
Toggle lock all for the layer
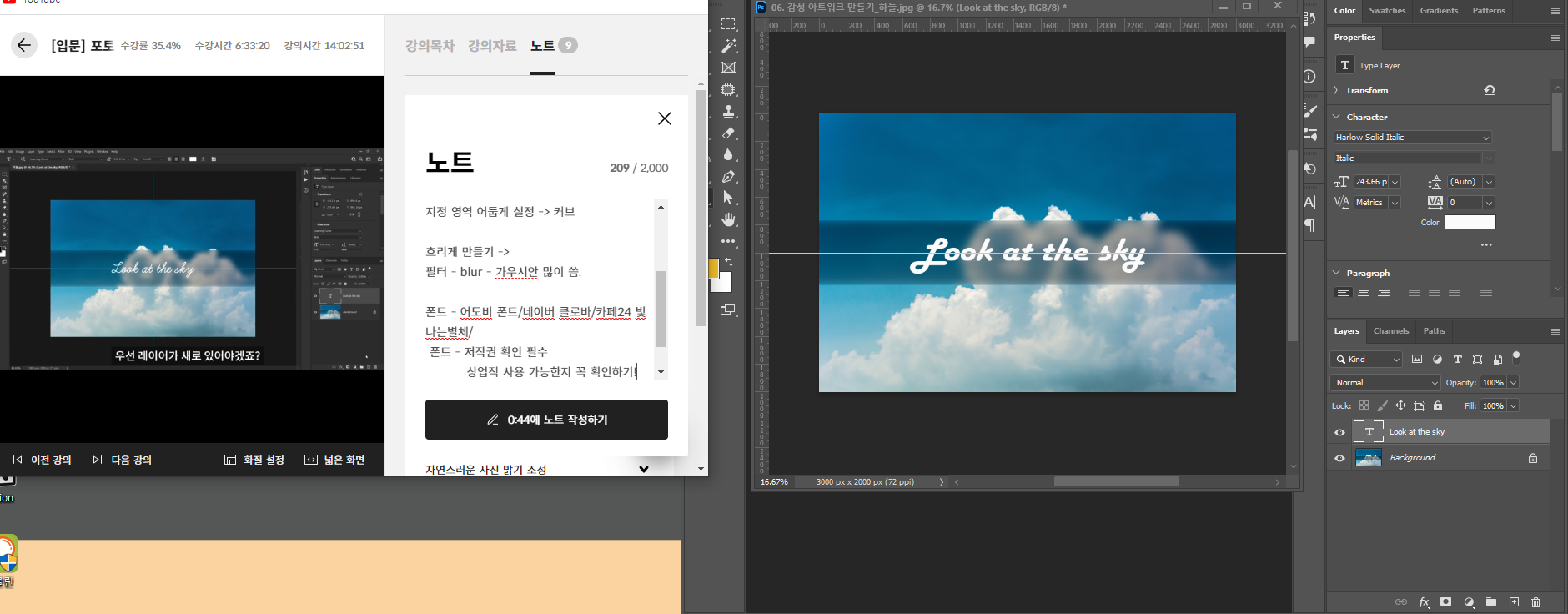(x=1437, y=405)
